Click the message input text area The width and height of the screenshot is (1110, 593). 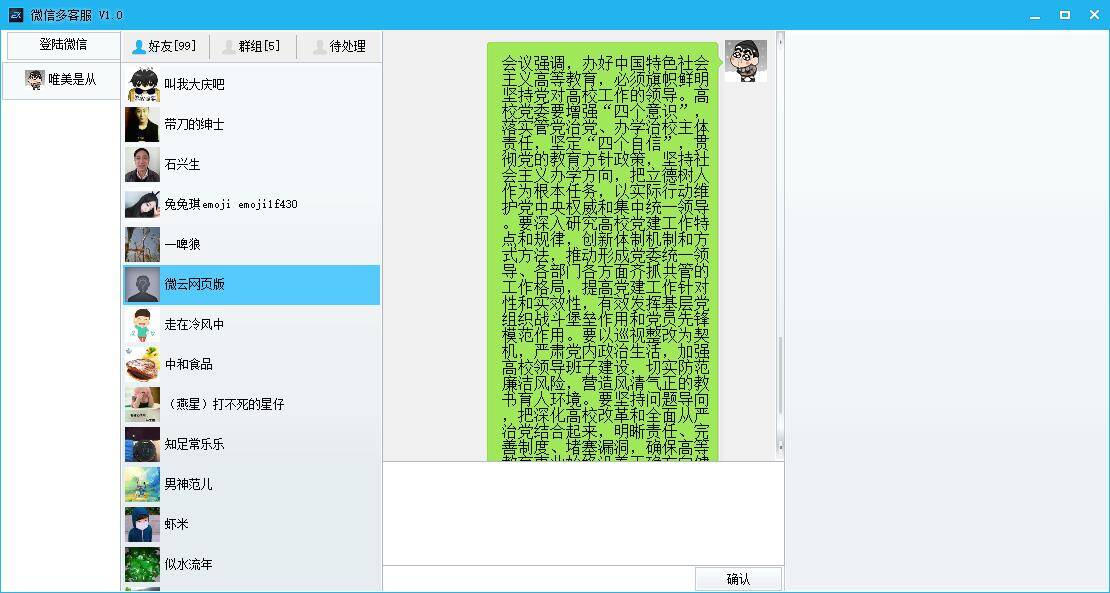click(x=583, y=513)
